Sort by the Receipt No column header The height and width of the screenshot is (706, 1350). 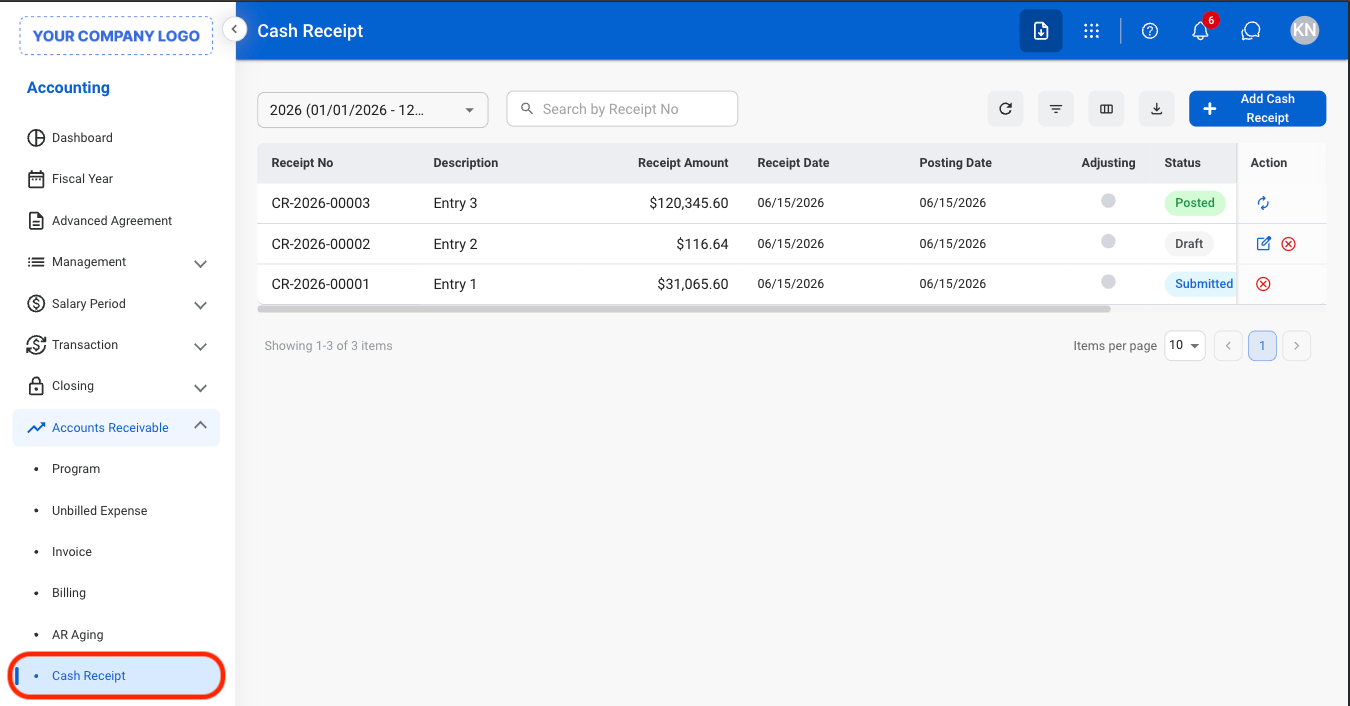click(302, 163)
